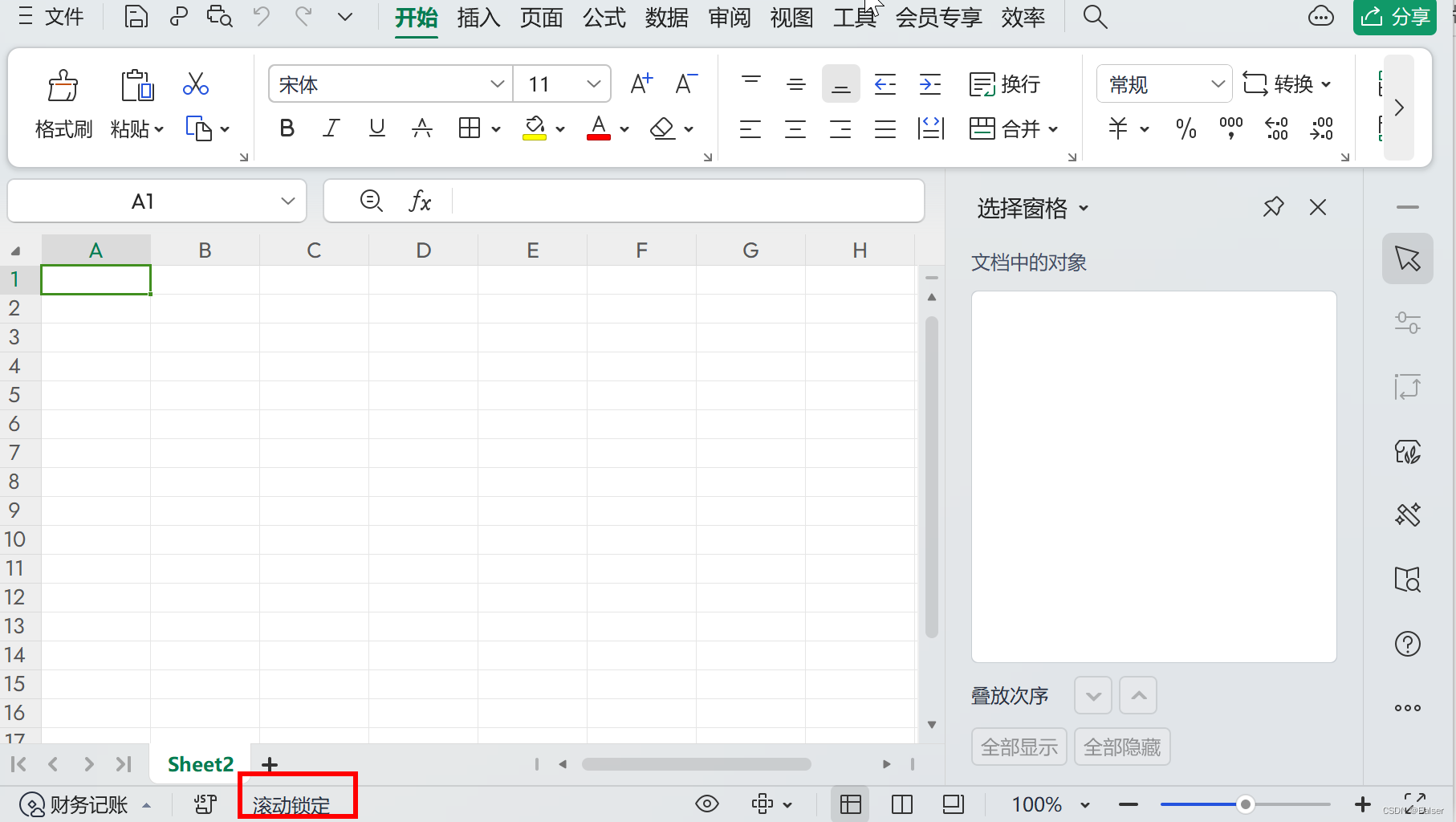Click the 全部隐藏 button
This screenshot has width=1456, height=822.
(x=1122, y=747)
